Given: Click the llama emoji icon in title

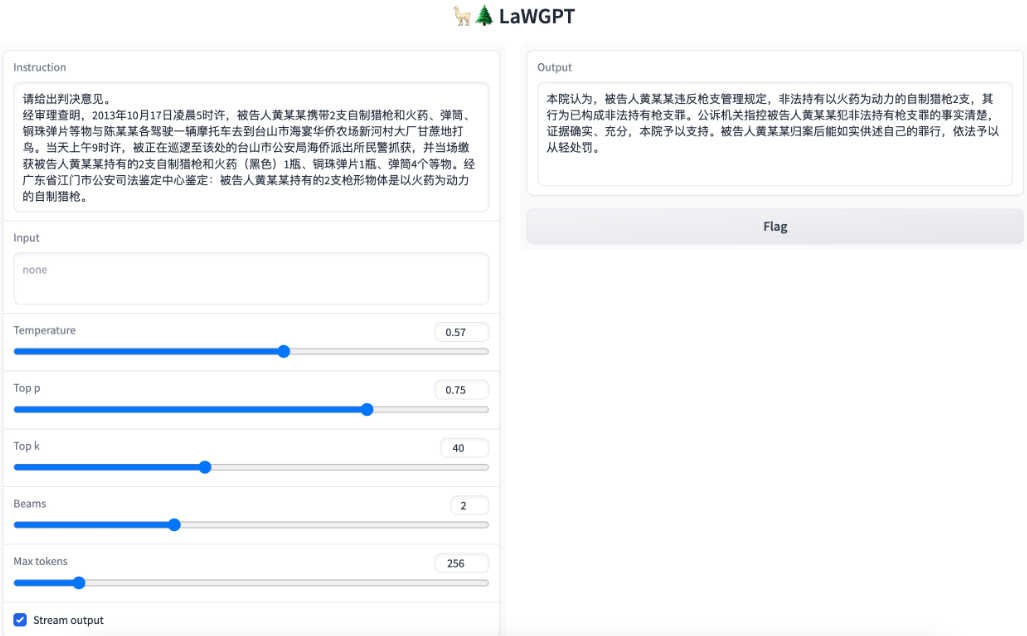Looking at the screenshot, I should click(462, 16).
